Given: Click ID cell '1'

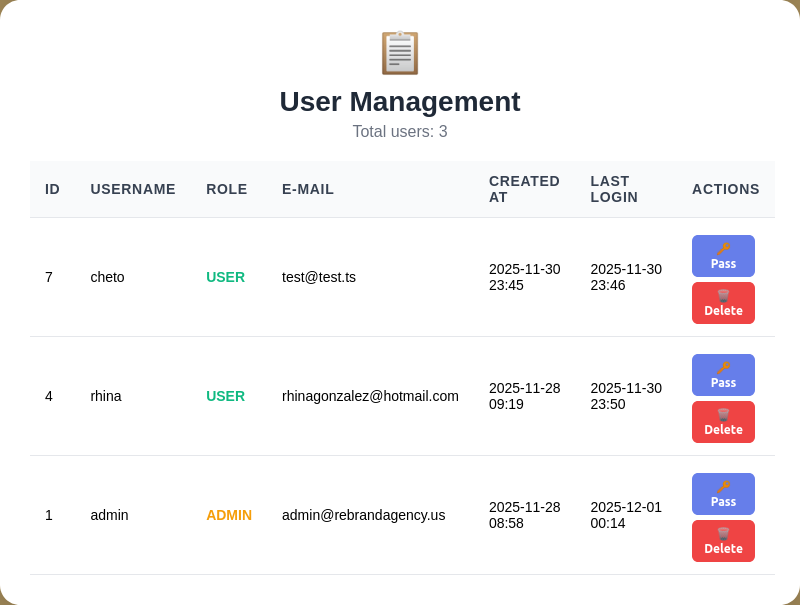Looking at the screenshot, I should (49, 515).
